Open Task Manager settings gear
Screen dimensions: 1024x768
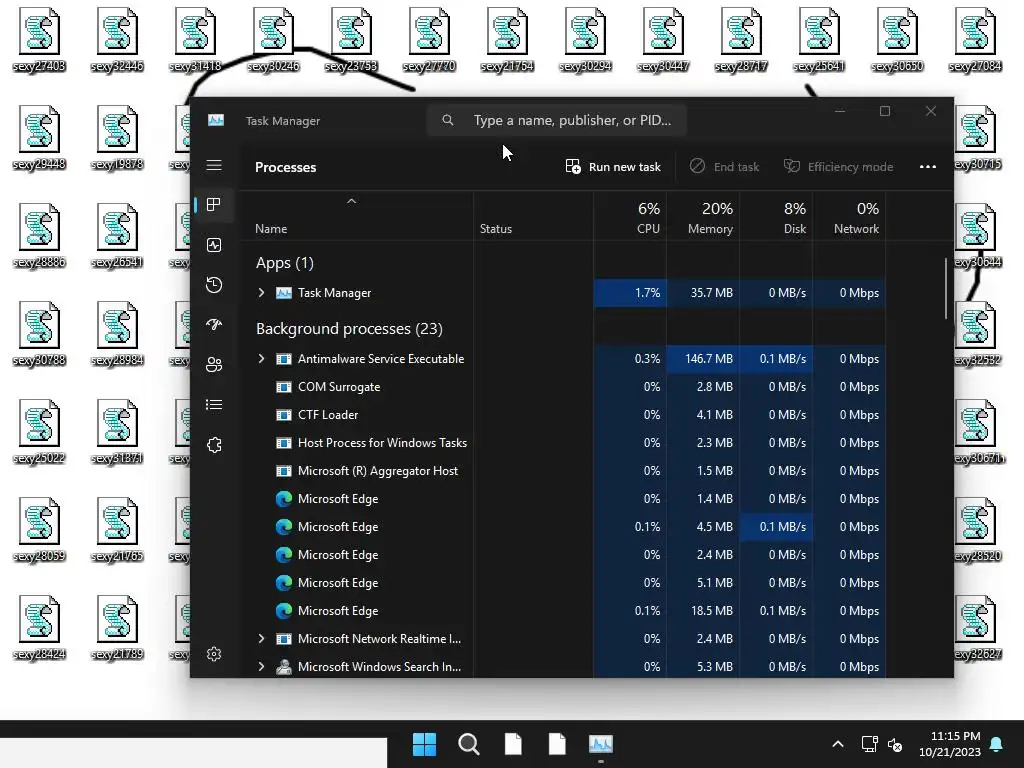point(214,654)
